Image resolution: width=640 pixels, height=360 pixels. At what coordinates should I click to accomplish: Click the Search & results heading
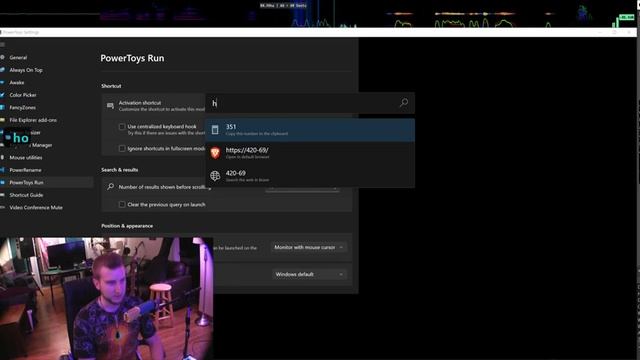coord(120,170)
